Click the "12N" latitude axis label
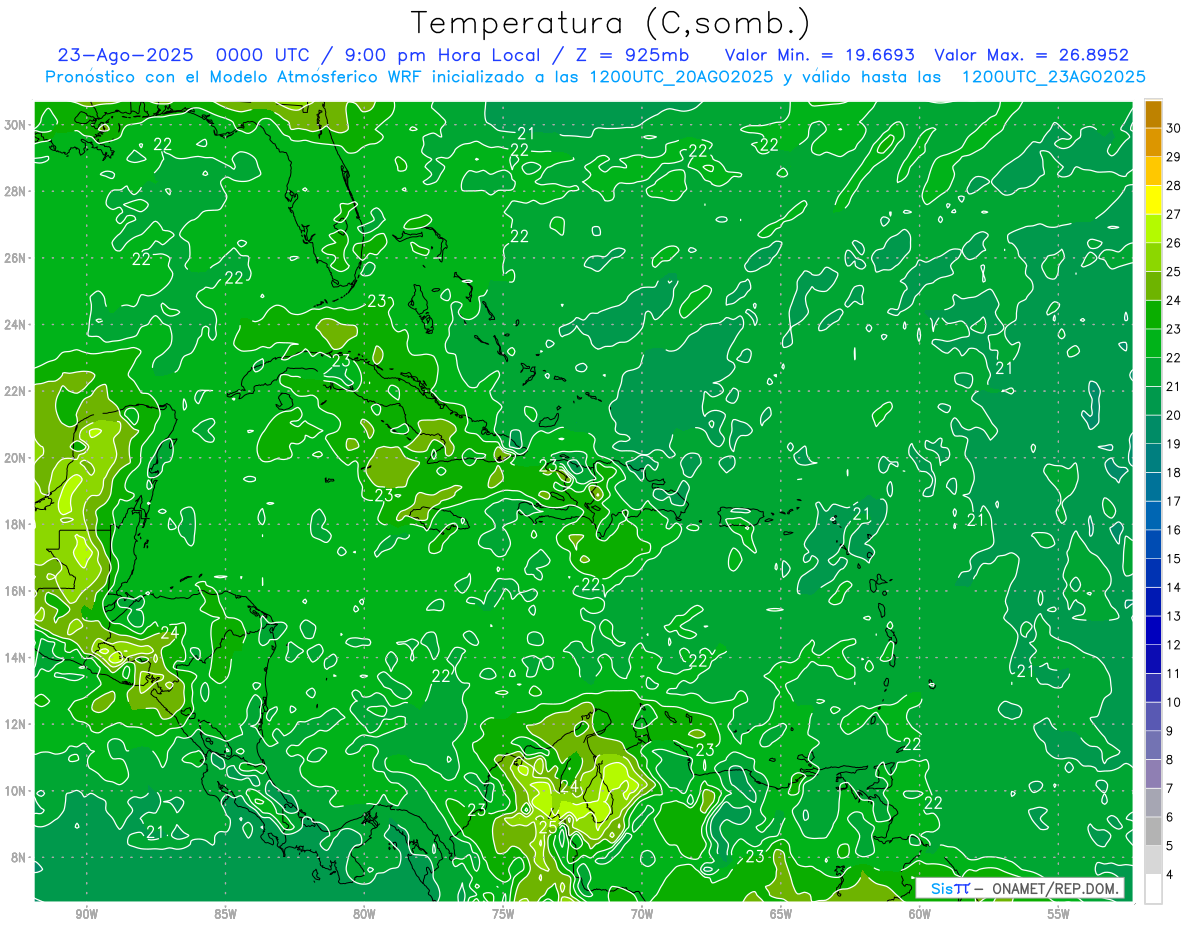The width and height of the screenshot is (1200, 927). (15, 724)
